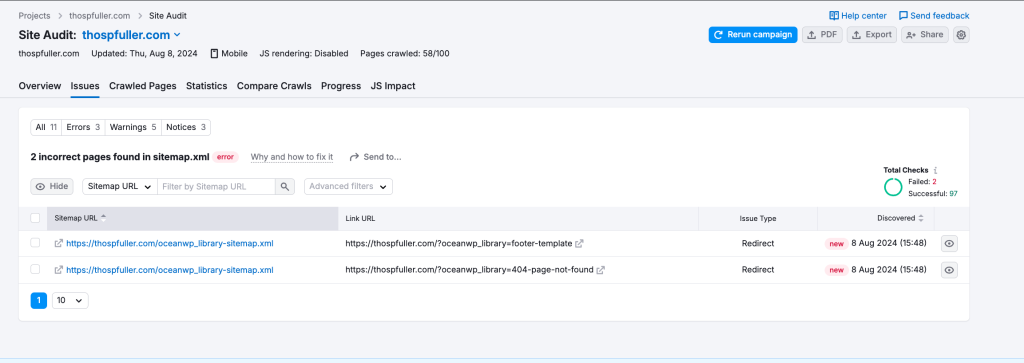Open the thospfuller.com project dropdown chevron

pyautogui.click(x=177, y=35)
